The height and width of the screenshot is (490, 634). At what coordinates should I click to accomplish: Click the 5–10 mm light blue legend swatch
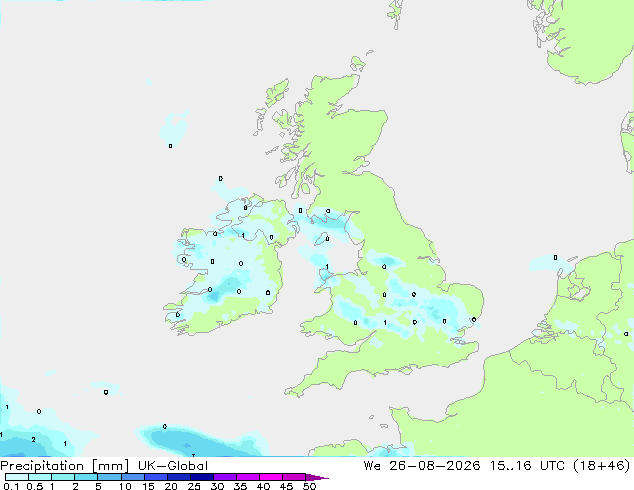click(x=109, y=477)
